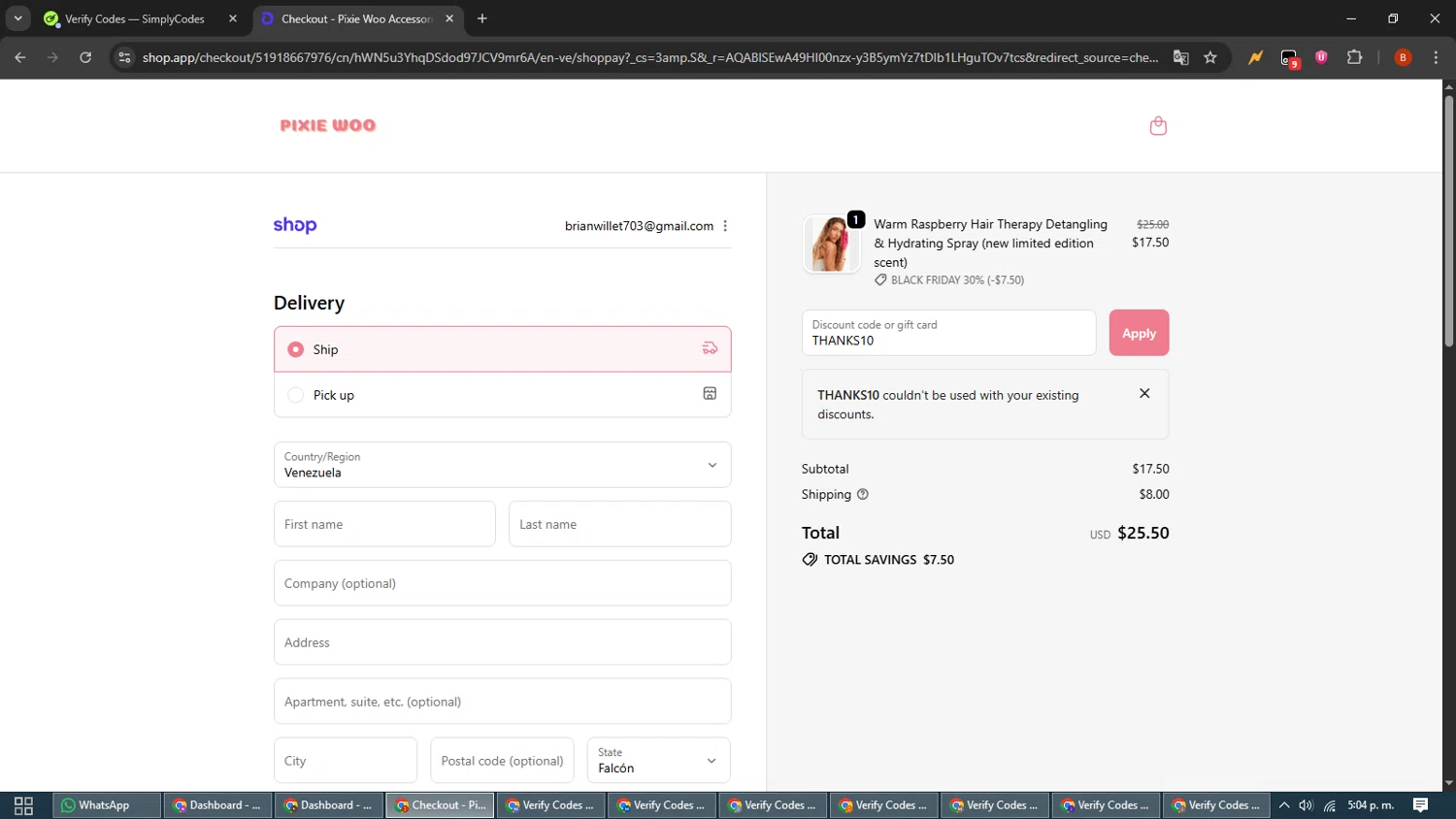Close the Checkout Pixie Woo tab
This screenshot has height=819, width=1456.
(449, 18)
